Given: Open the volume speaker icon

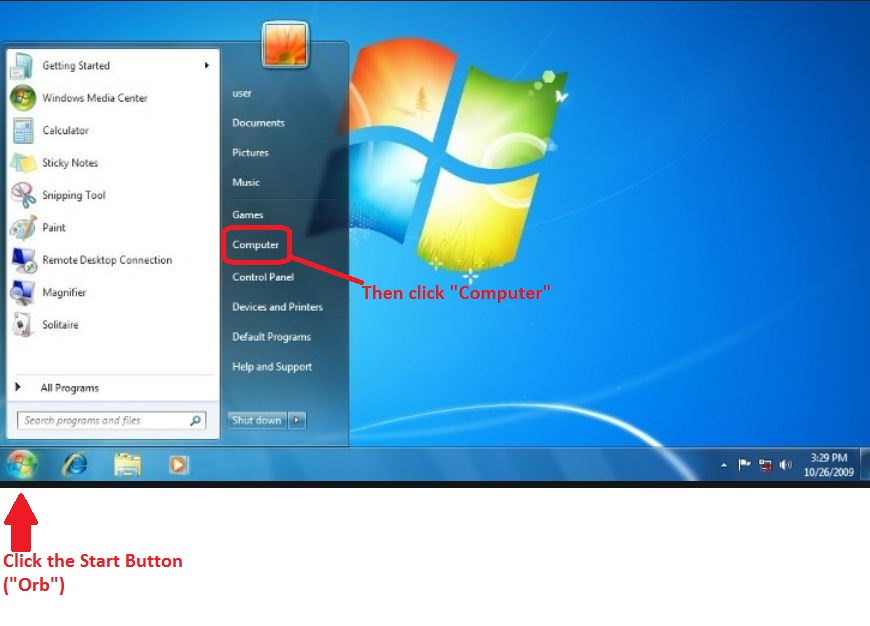Looking at the screenshot, I should click(785, 465).
